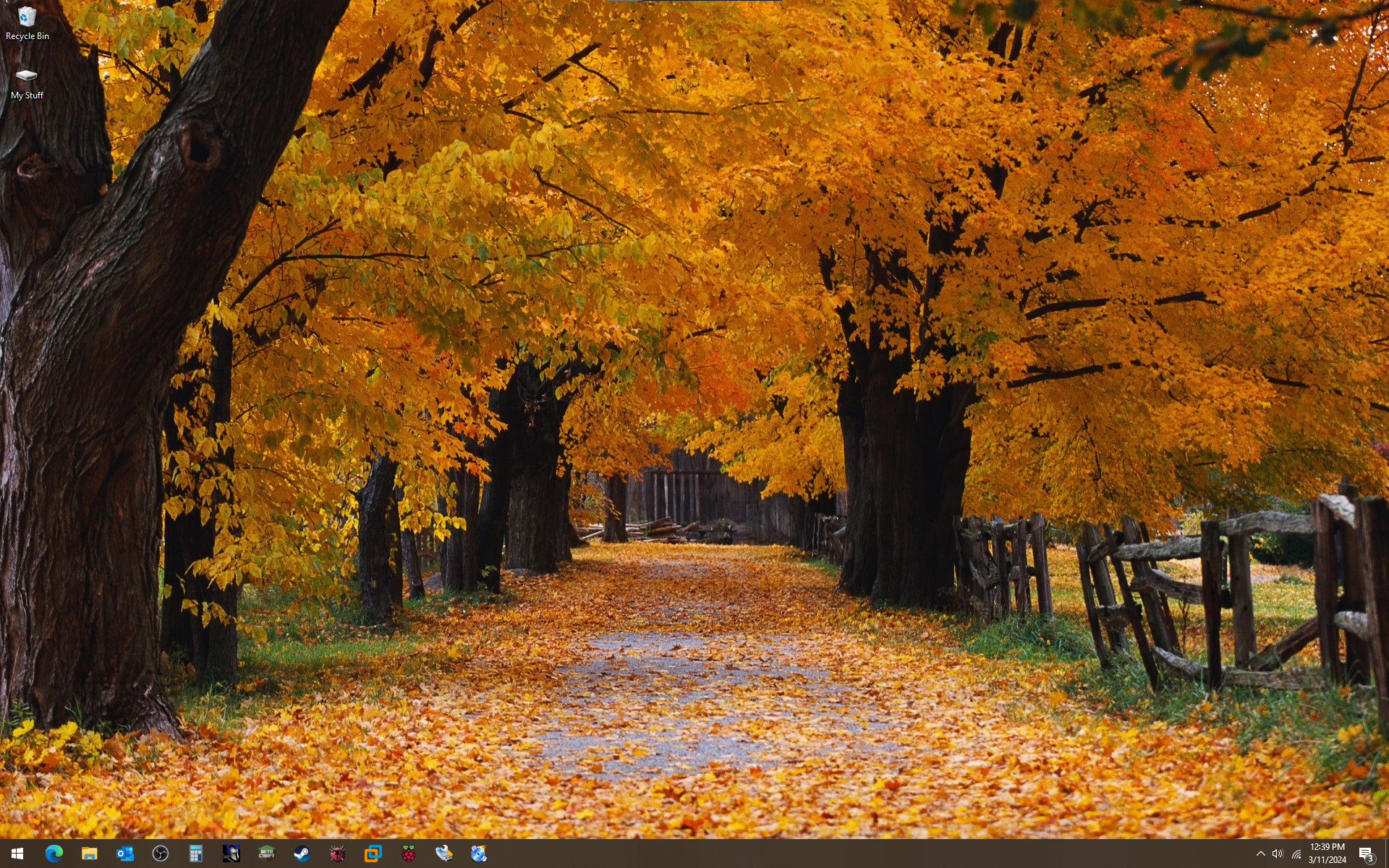Launch the USB drive tool icon
The width and height of the screenshot is (1389, 868).
[x=443, y=854]
